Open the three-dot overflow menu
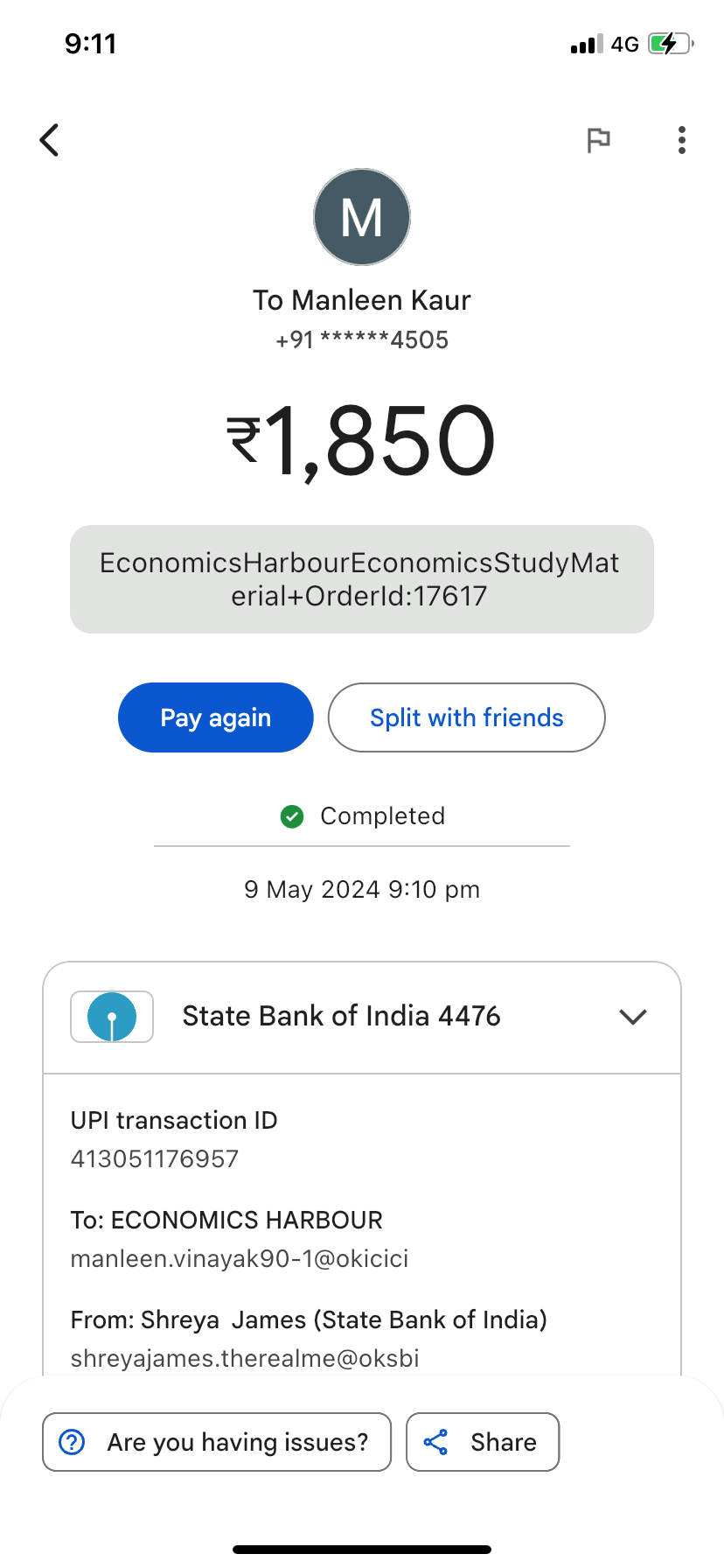This screenshot has height=1568, width=724. coord(682,140)
